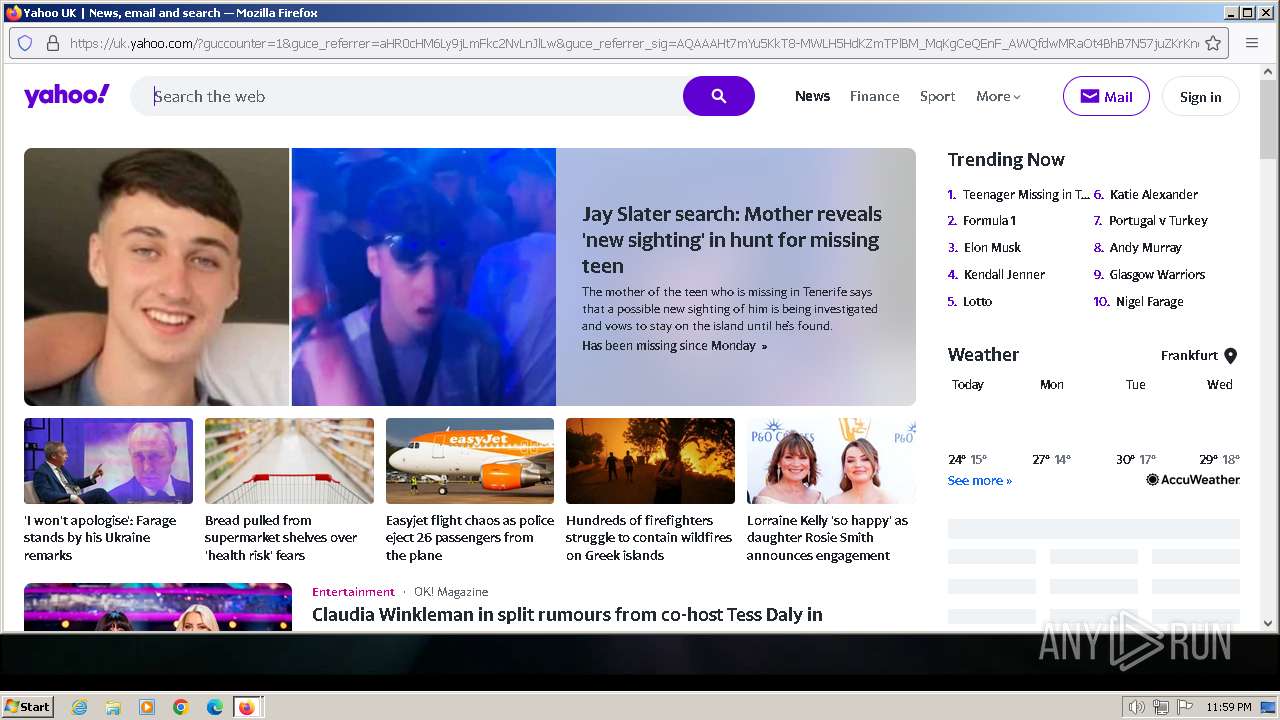
Task: Open the supermarket trolley bread story image
Action: pos(289,461)
